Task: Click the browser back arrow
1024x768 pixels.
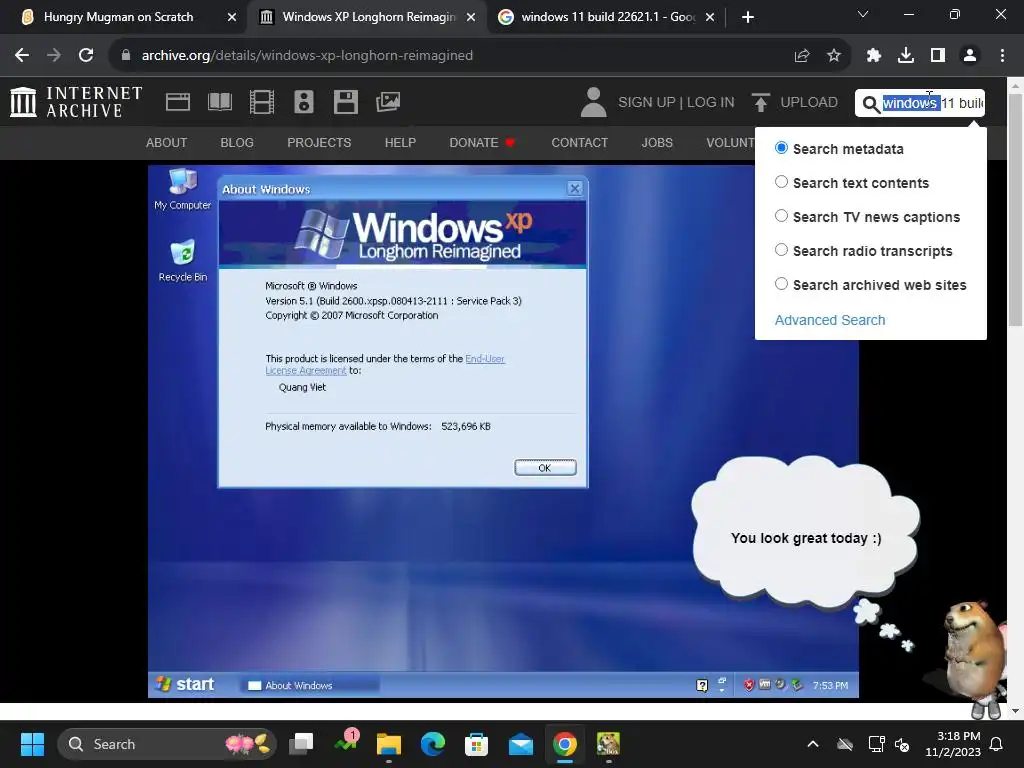Action: tap(22, 56)
